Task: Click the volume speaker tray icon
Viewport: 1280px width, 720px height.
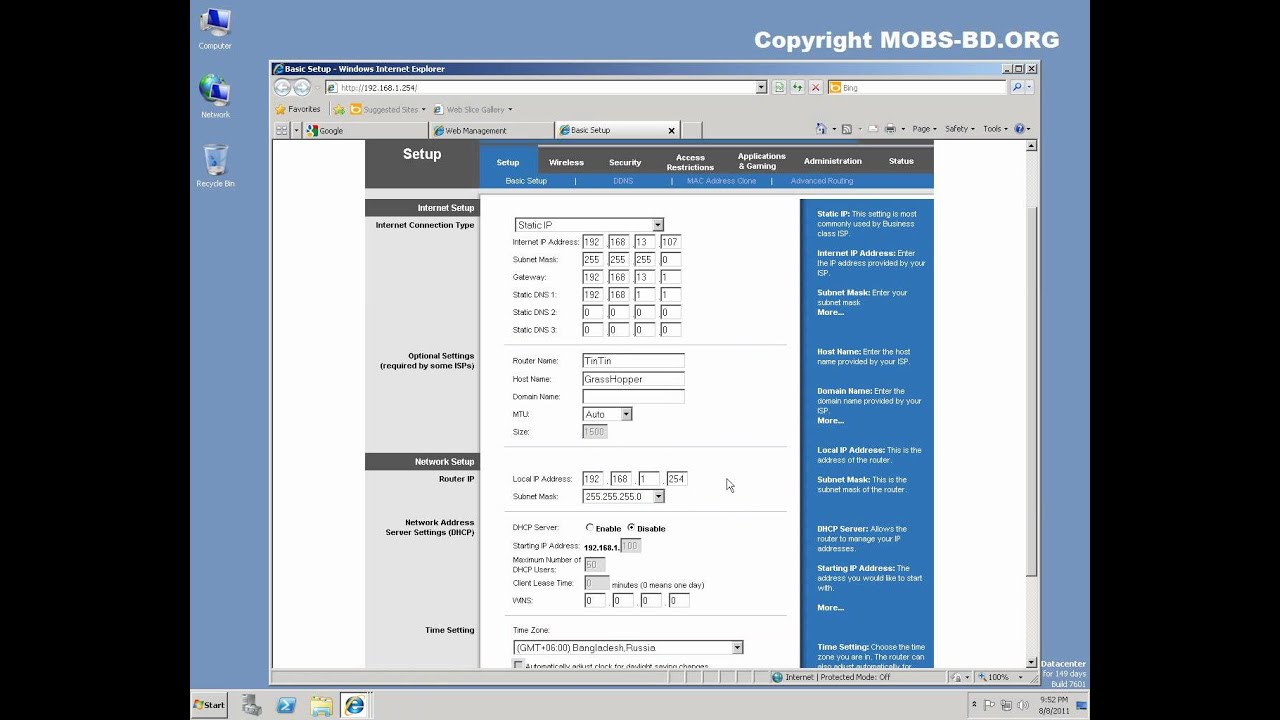Action: 1022,705
